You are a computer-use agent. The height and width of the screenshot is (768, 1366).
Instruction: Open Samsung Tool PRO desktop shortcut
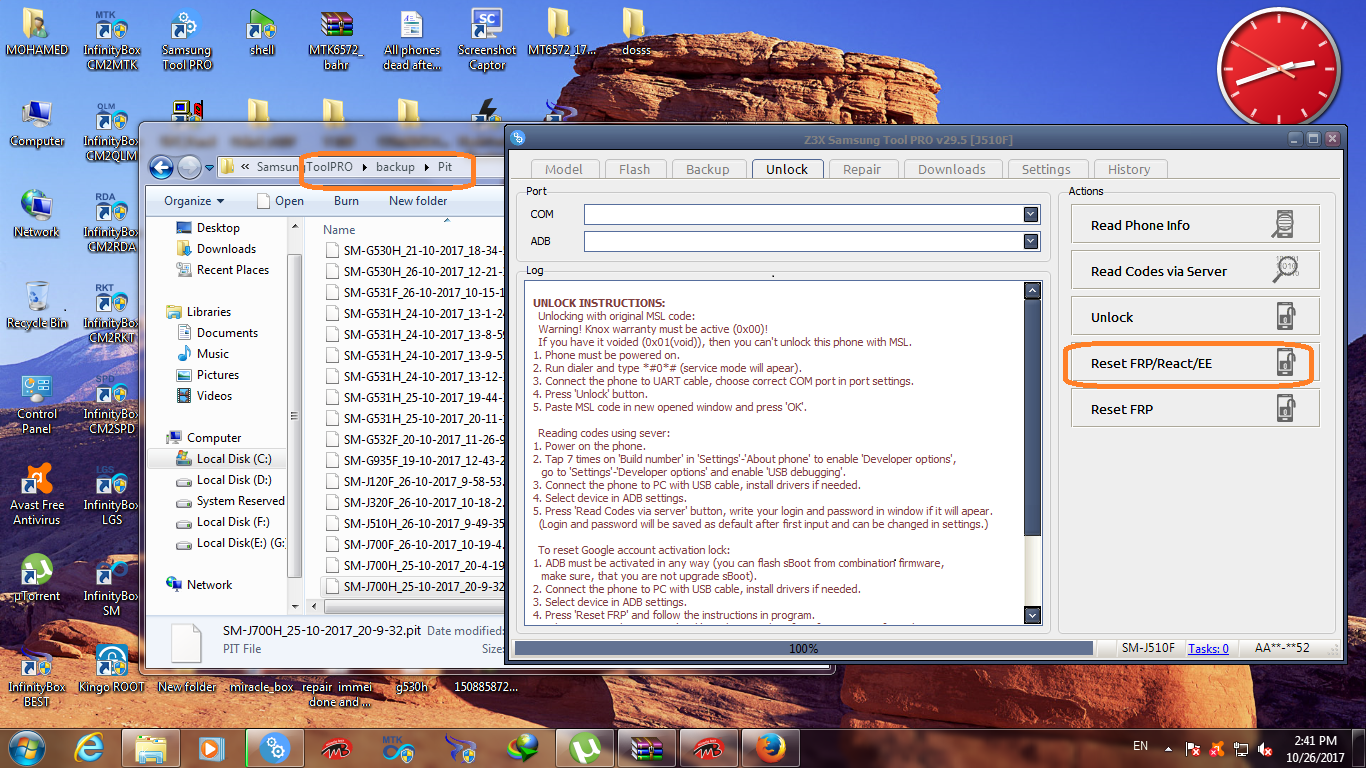pos(186,42)
